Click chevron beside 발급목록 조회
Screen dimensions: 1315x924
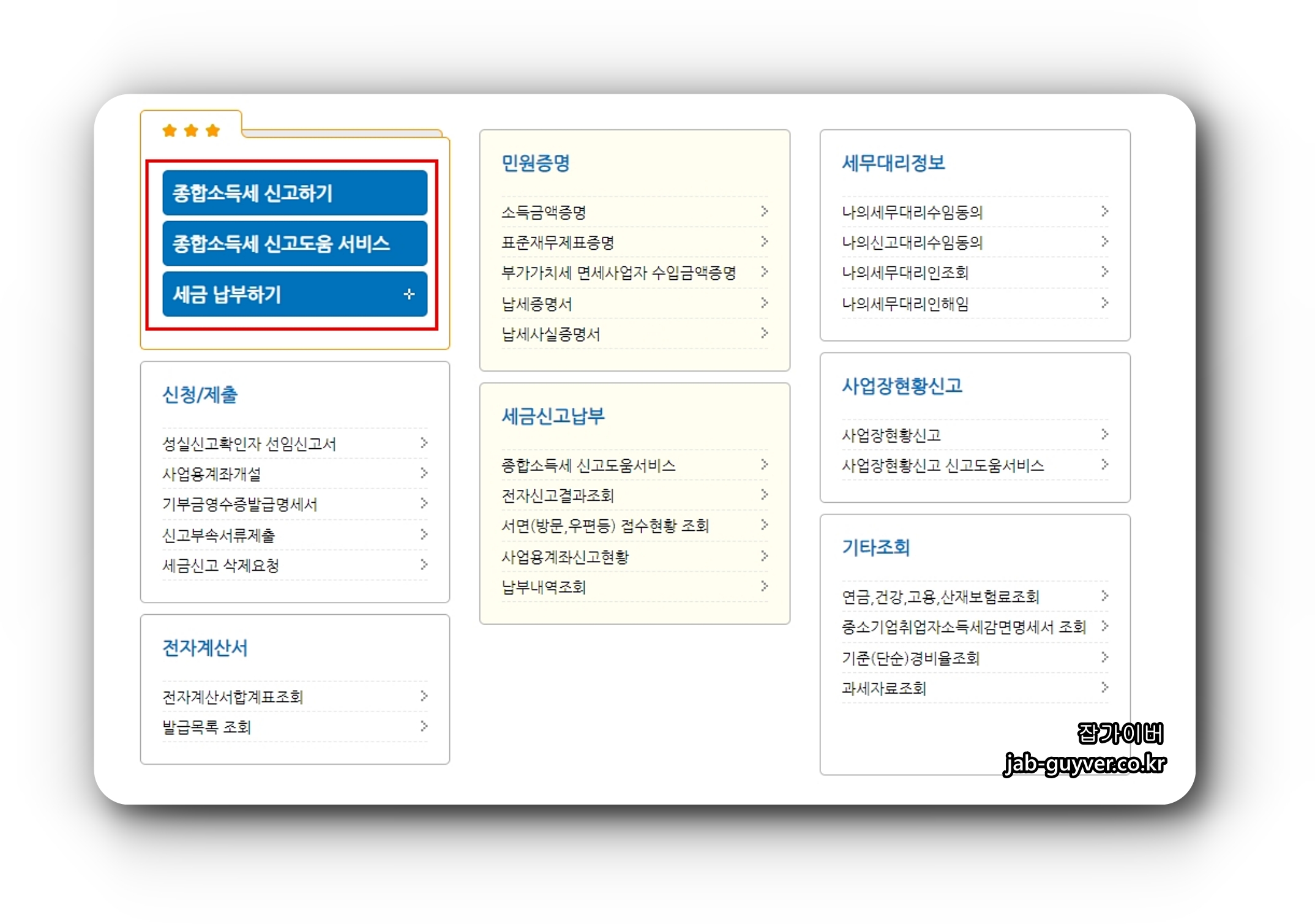tap(424, 726)
